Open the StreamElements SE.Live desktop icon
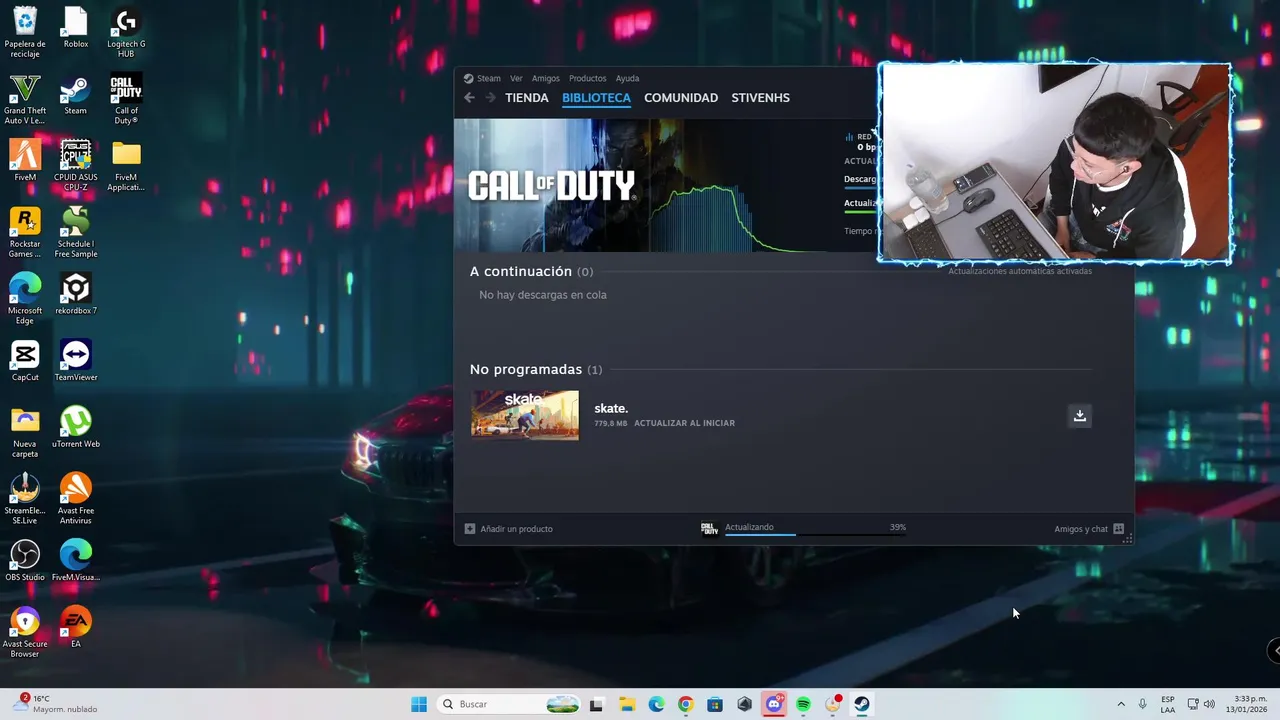 (25, 499)
